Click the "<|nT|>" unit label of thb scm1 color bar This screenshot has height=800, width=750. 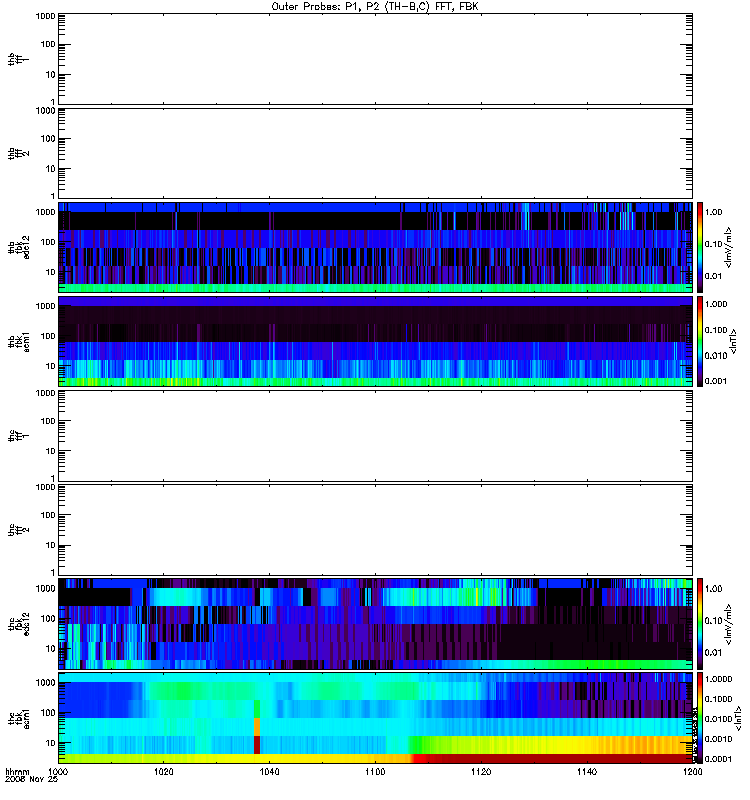click(734, 341)
